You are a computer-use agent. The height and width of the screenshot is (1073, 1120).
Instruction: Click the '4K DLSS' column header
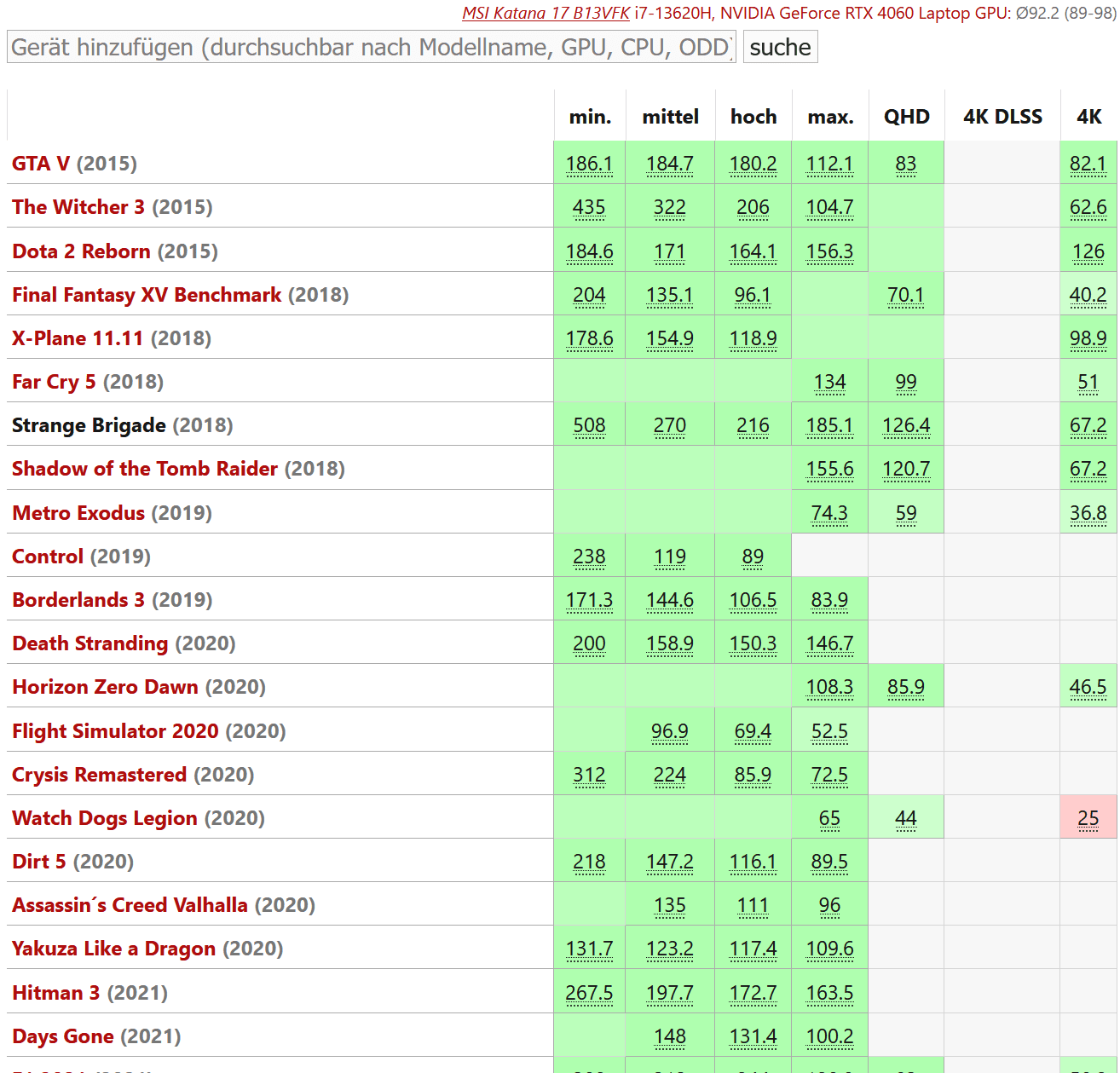click(x=1002, y=117)
